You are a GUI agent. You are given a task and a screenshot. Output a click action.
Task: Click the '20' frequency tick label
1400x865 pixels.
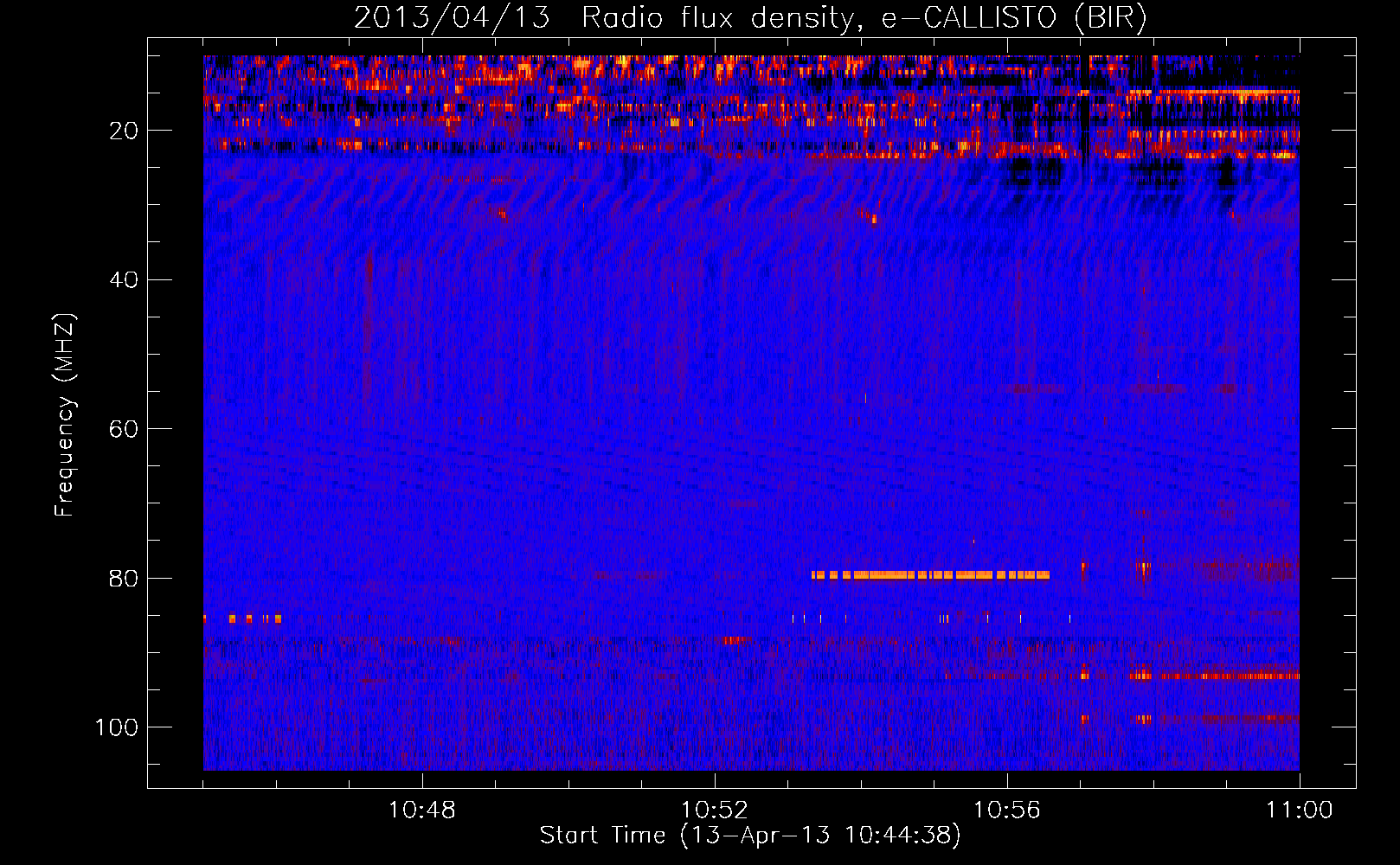(124, 131)
